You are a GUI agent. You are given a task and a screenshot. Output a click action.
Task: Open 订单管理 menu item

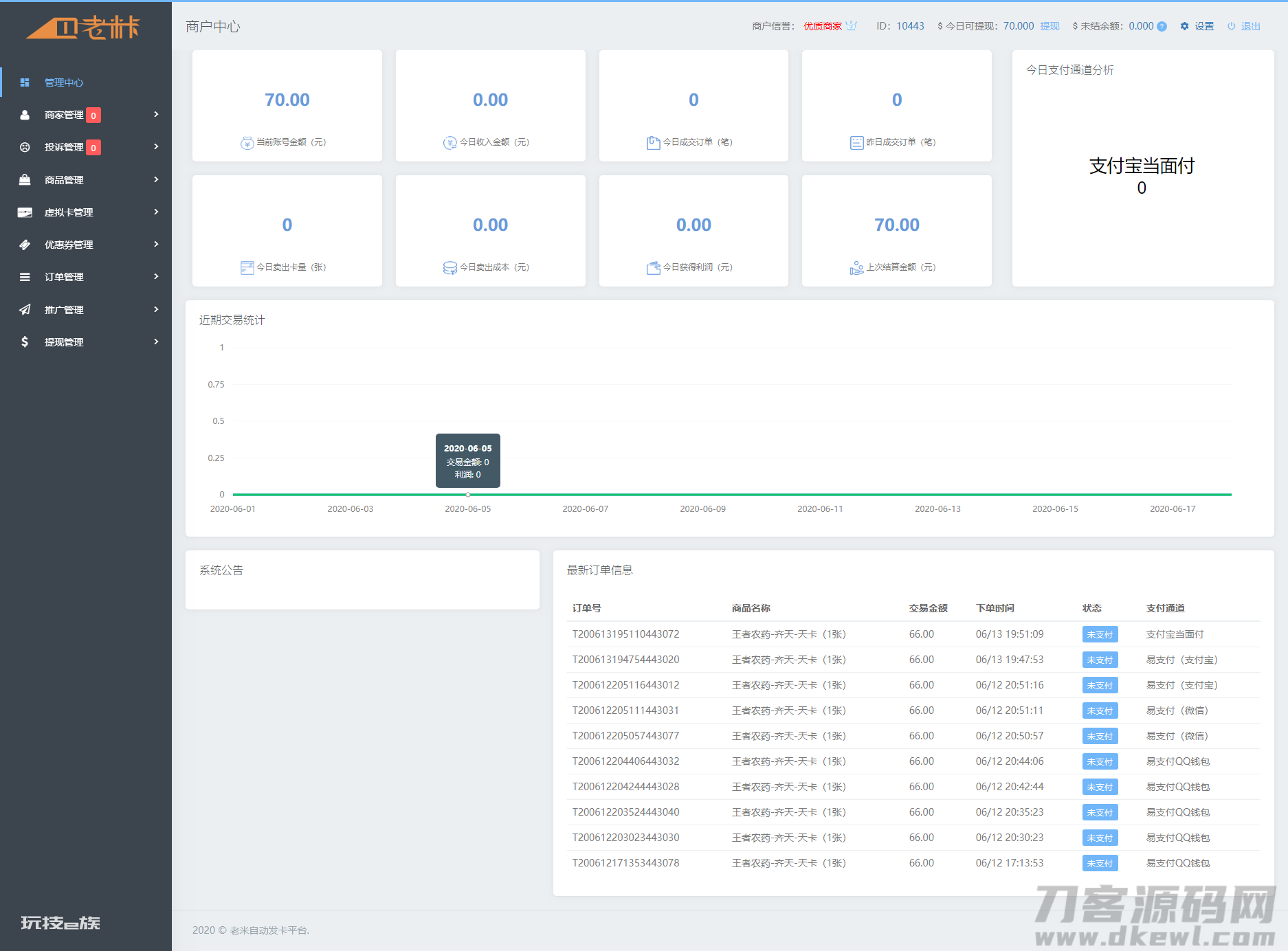point(86,277)
